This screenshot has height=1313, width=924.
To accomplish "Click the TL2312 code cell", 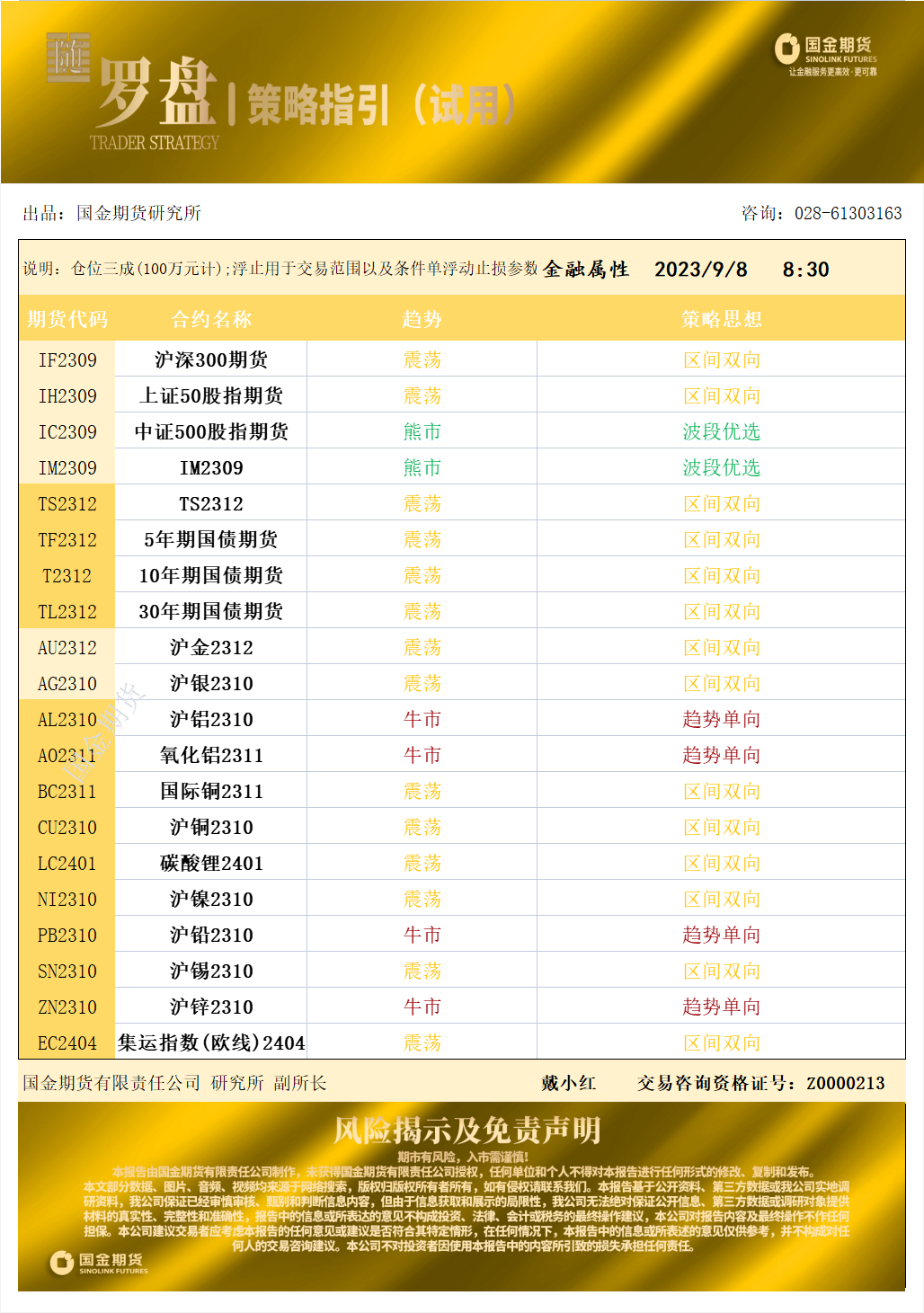I will [67, 611].
